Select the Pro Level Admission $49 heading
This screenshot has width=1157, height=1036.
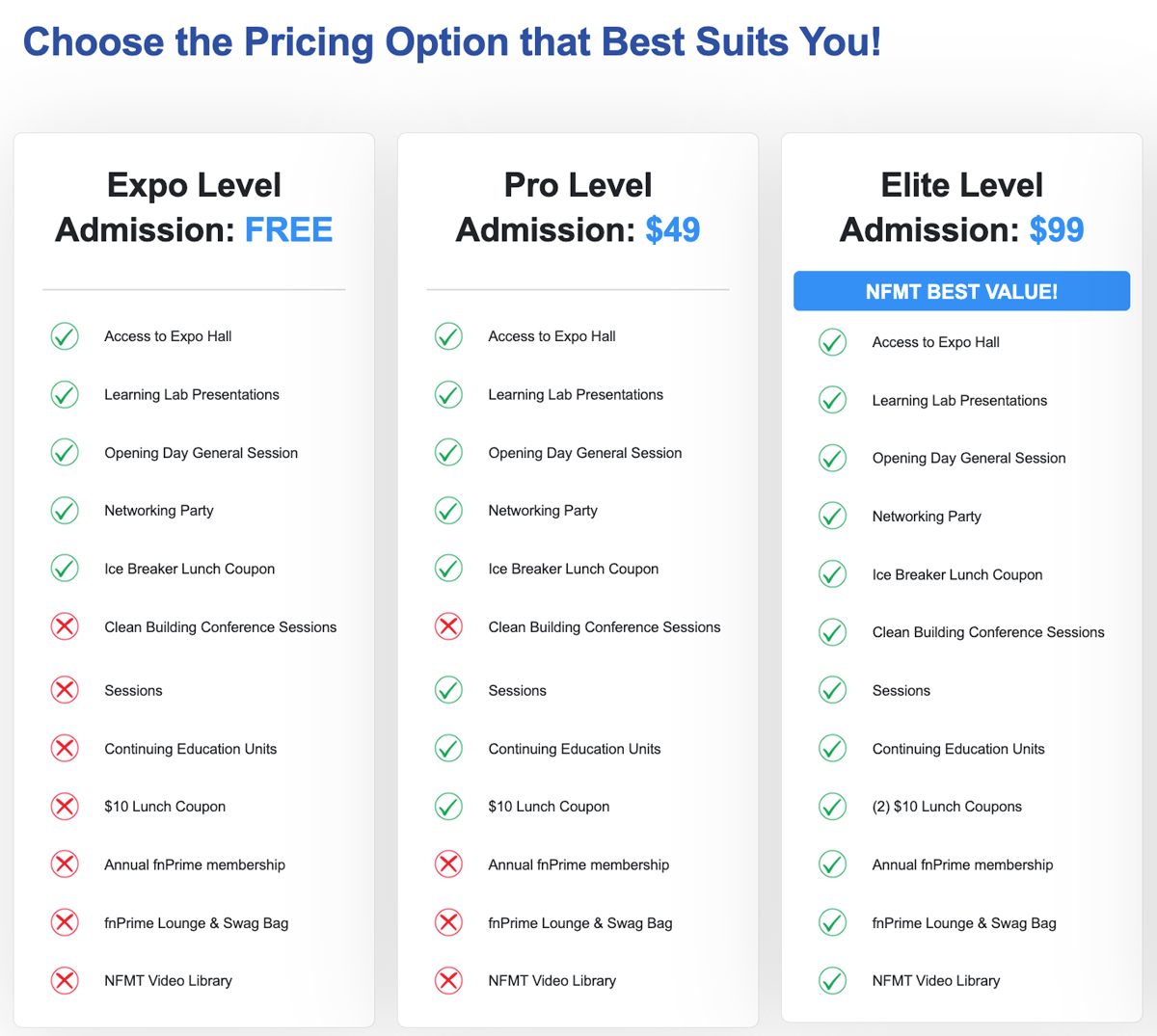(578, 207)
